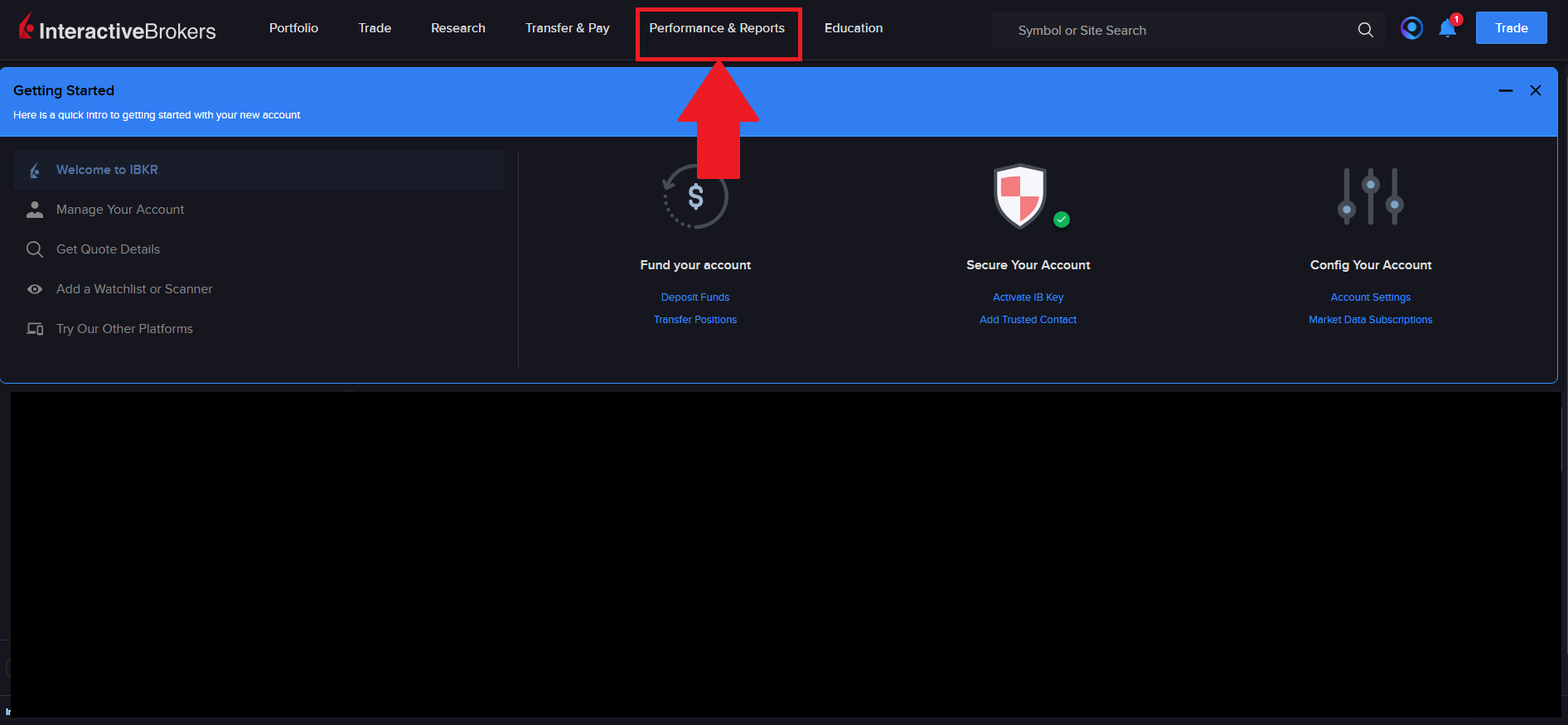Click the blue Trade button
The height and width of the screenshot is (725, 1568).
(x=1511, y=28)
